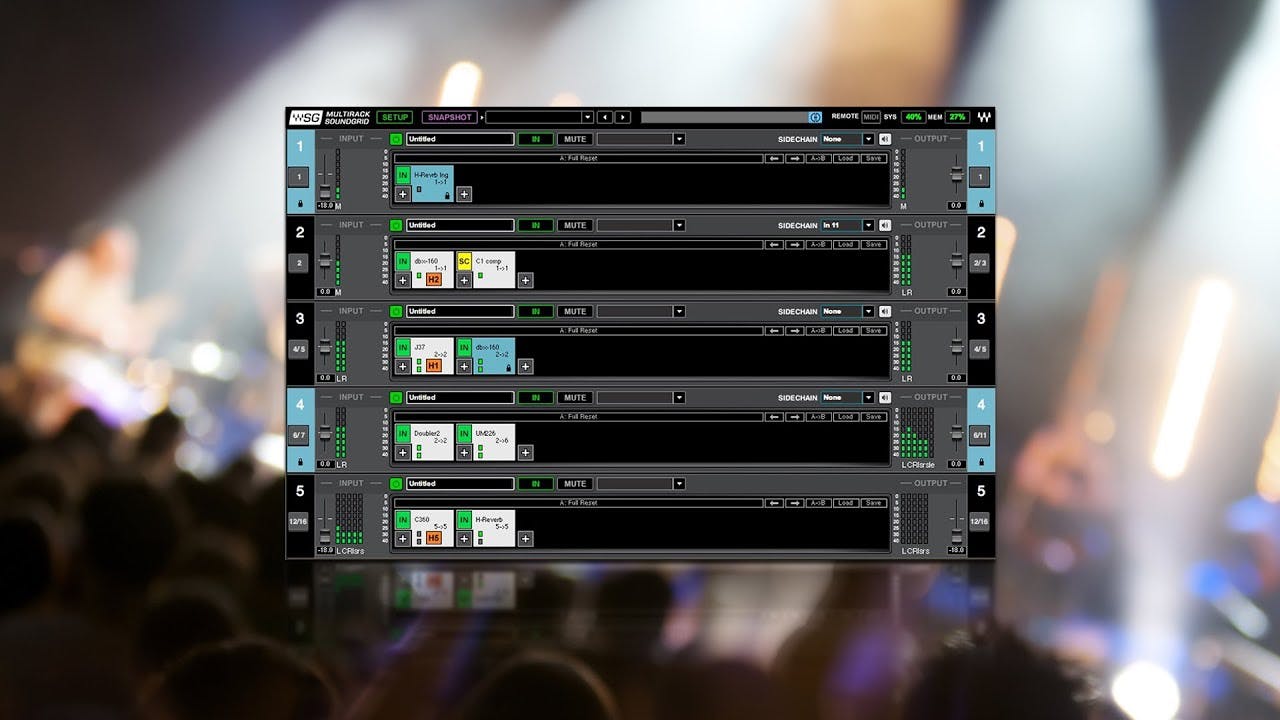Click Save preset on rack 2
The width and height of the screenshot is (1280, 720).
pyautogui.click(x=874, y=244)
